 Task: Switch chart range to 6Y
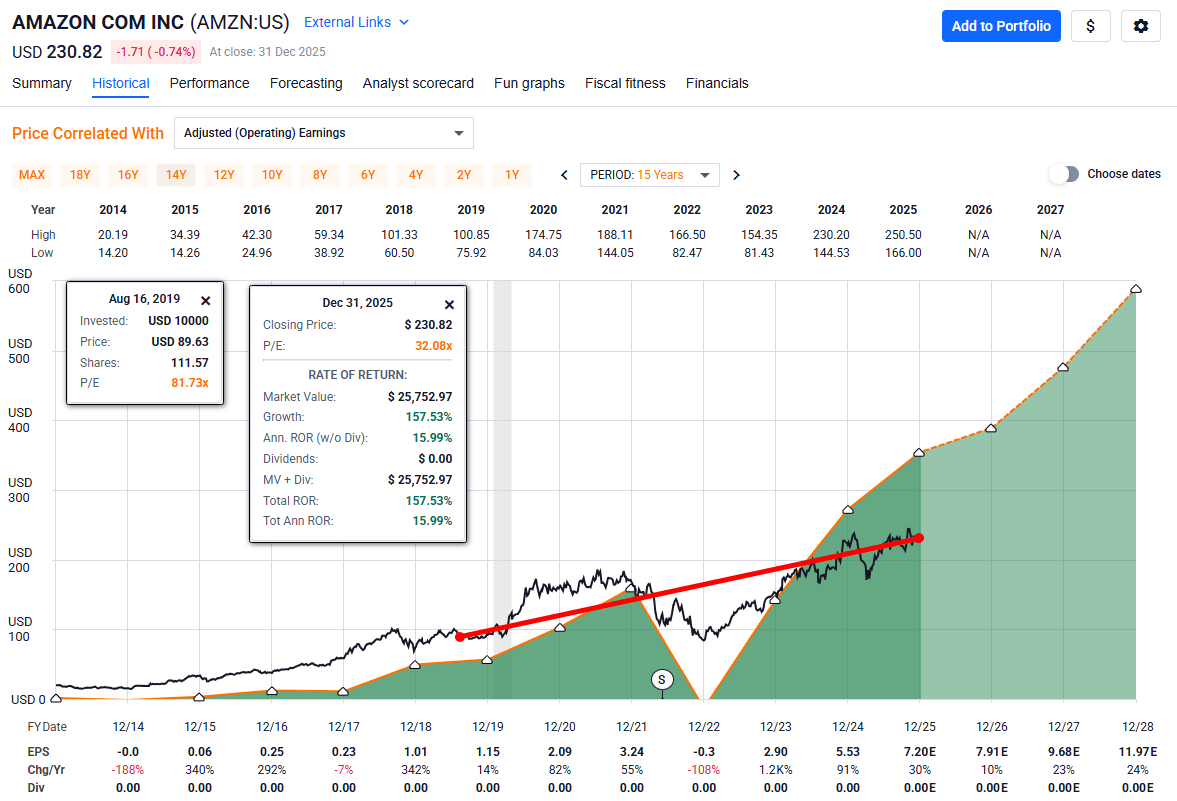368,174
